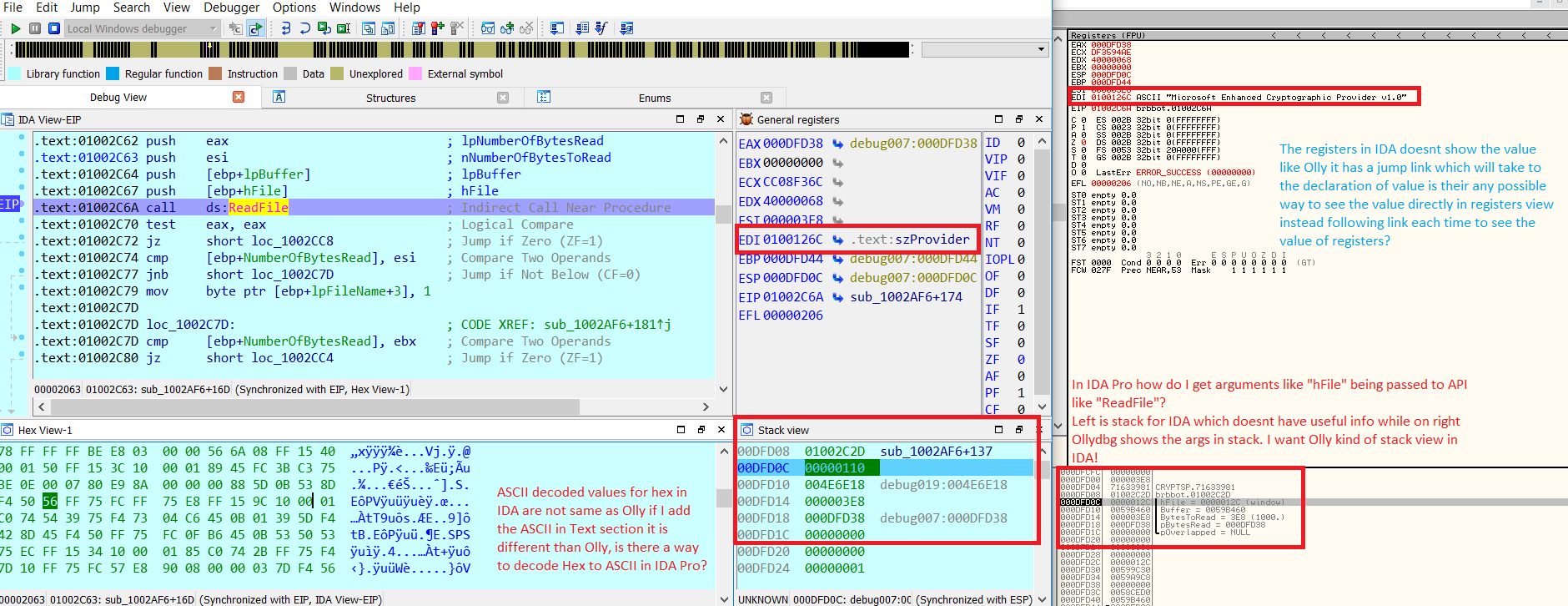Click the Library function color swatch

14,73
